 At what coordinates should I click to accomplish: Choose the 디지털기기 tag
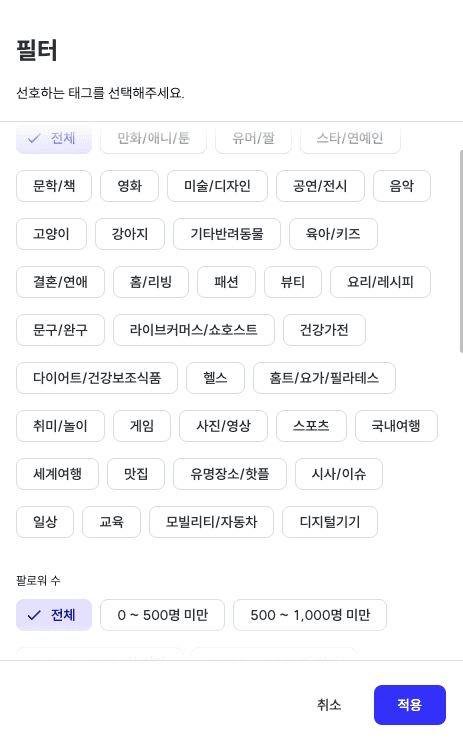pos(330,522)
